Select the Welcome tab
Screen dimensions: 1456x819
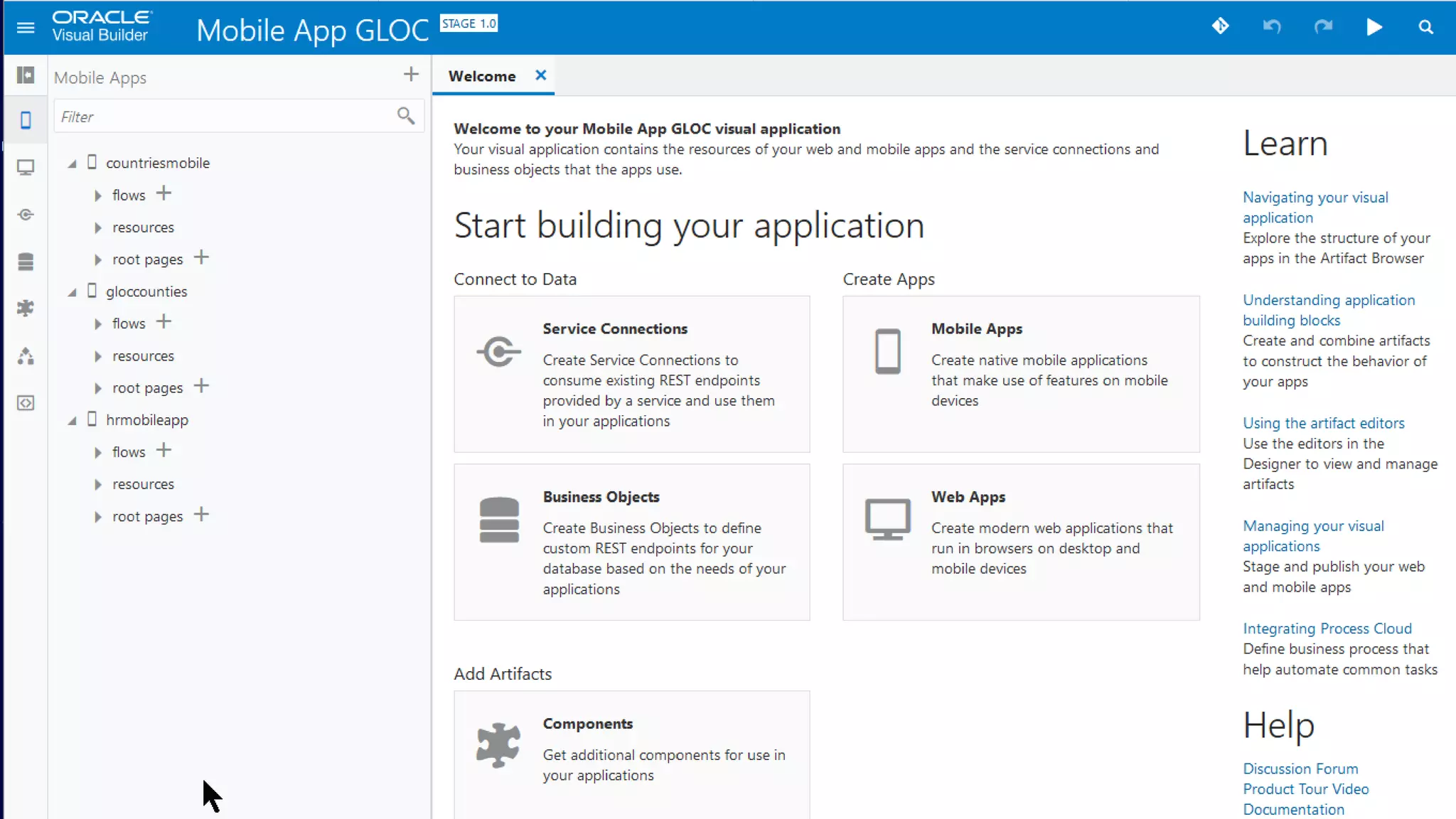click(x=481, y=76)
